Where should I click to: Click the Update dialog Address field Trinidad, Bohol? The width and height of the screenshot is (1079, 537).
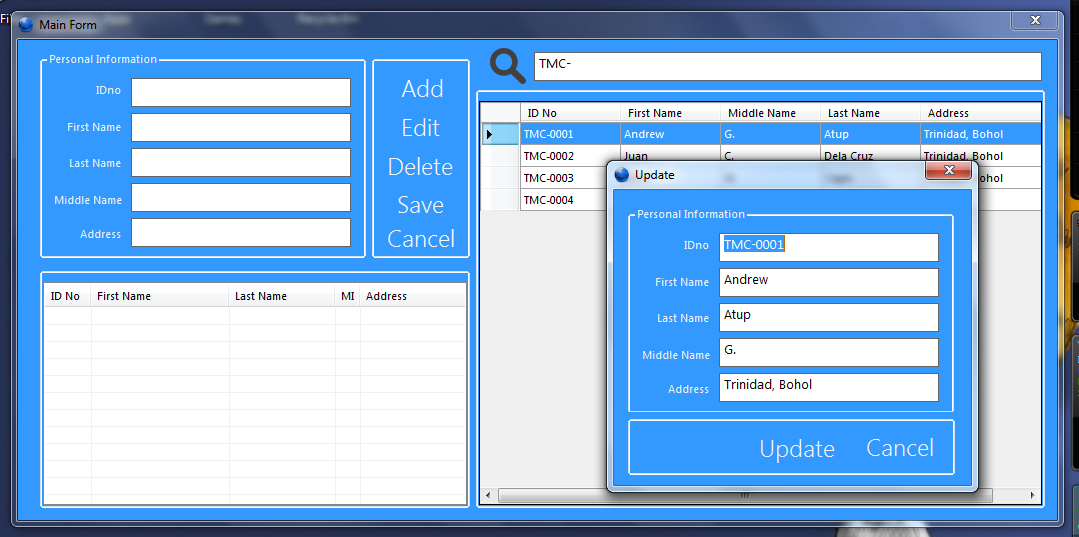829,388
